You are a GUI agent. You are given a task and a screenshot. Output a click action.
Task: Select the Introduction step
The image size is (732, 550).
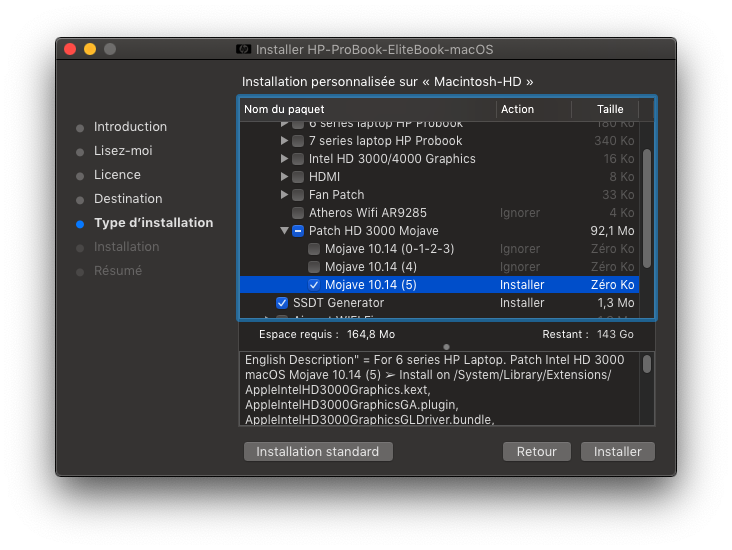click(x=130, y=127)
